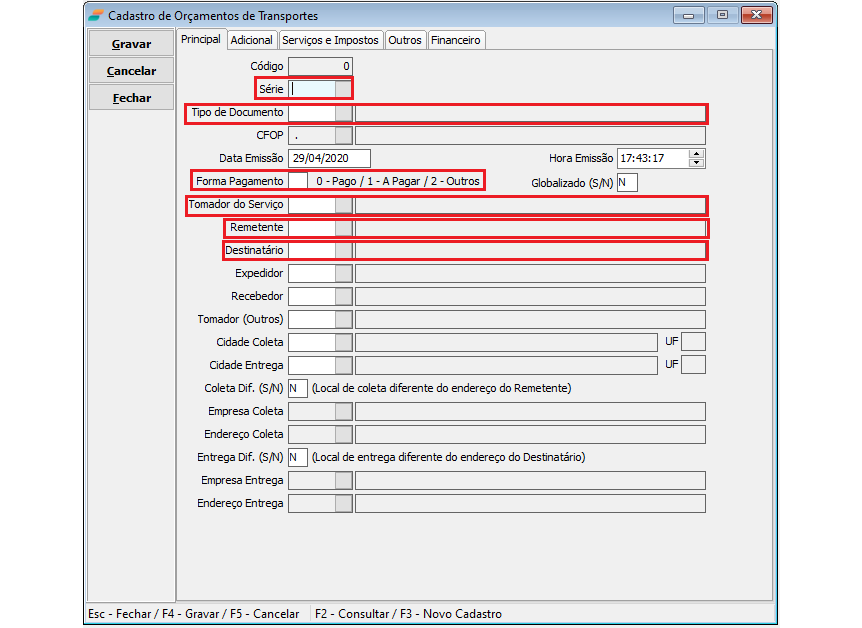The width and height of the screenshot is (862, 628).
Task: Click the Data Emissão date field
Action: [329, 158]
